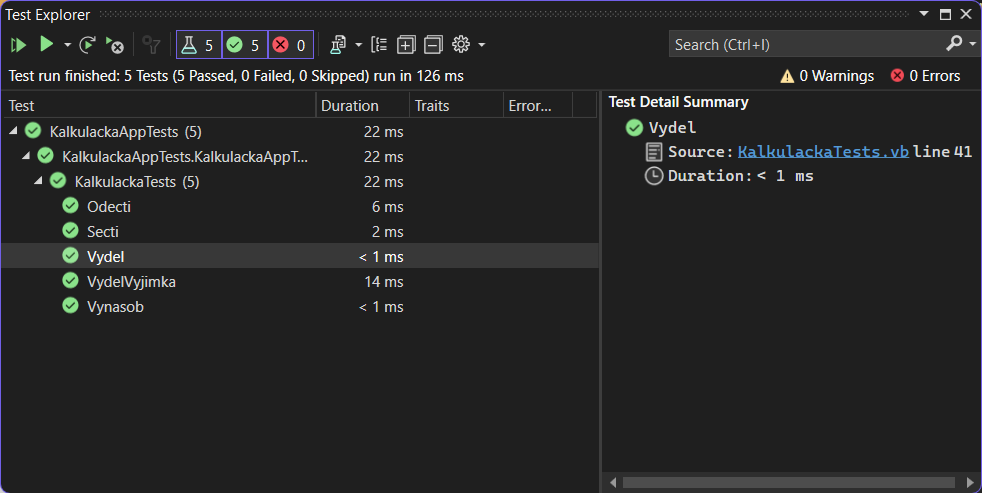This screenshot has width=982, height=493.
Task: Click the 0 Warnings indicator
Action: (x=827, y=76)
